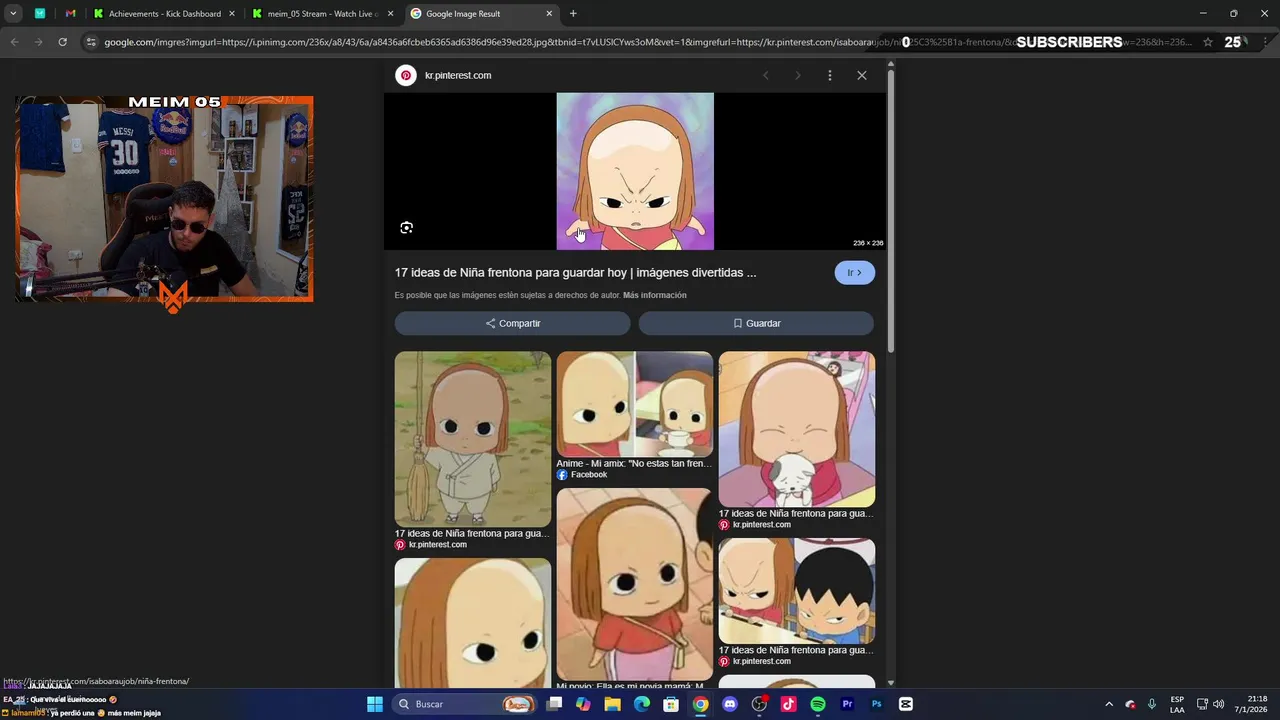Open the volume speaker tray icon
The height and width of the screenshot is (720, 1280).
[1218, 704]
